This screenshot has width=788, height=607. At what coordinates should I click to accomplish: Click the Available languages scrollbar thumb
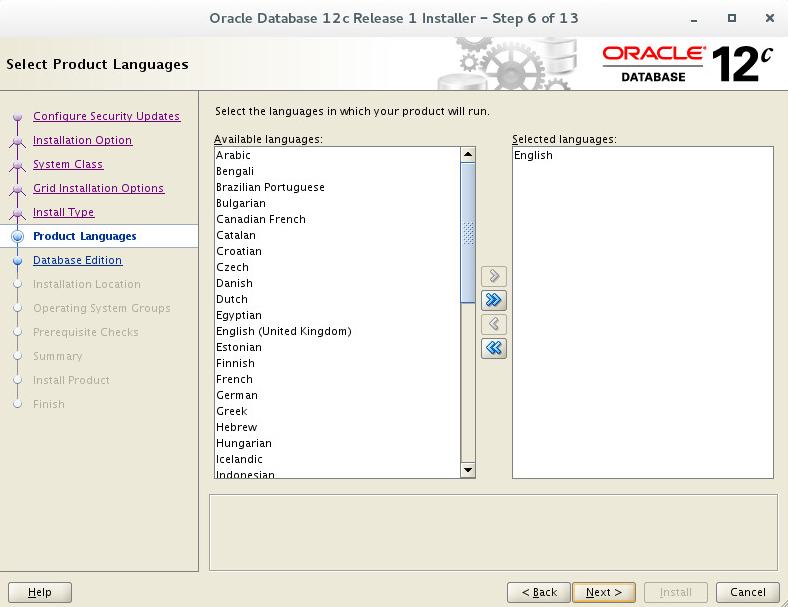468,233
